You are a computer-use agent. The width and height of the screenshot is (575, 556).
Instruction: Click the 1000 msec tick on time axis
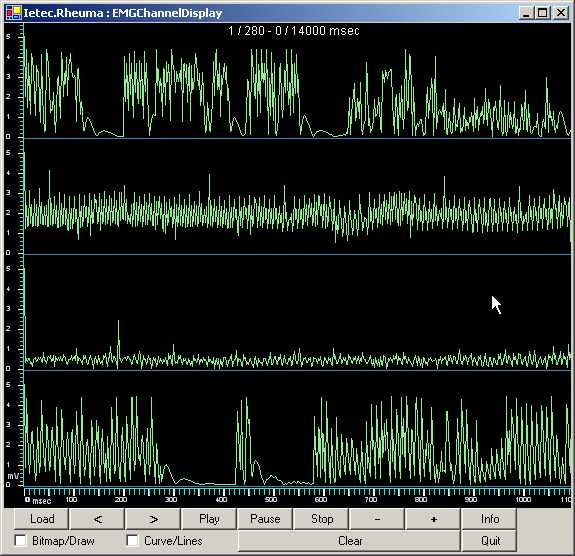(523, 500)
